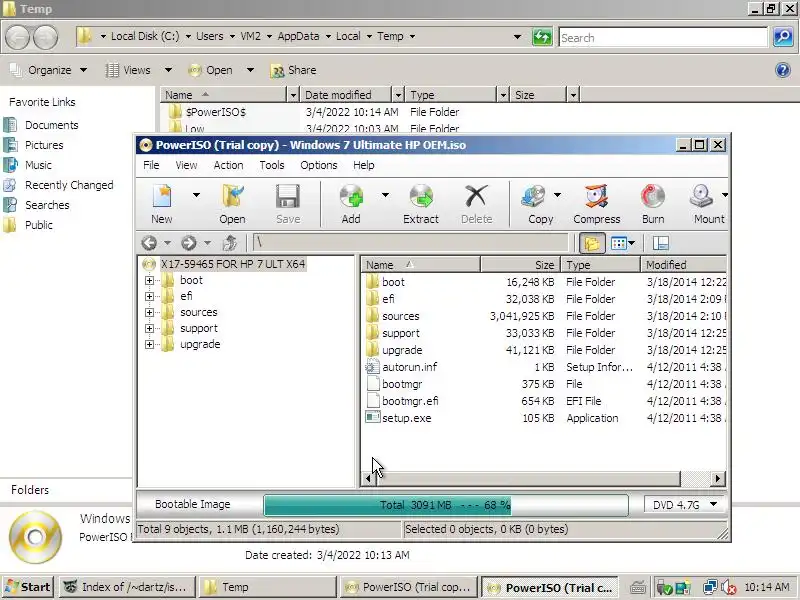800x600 pixels.
Task: Click the horizontal scrollbar in file list
Action: pyautogui.click(x=528, y=479)
